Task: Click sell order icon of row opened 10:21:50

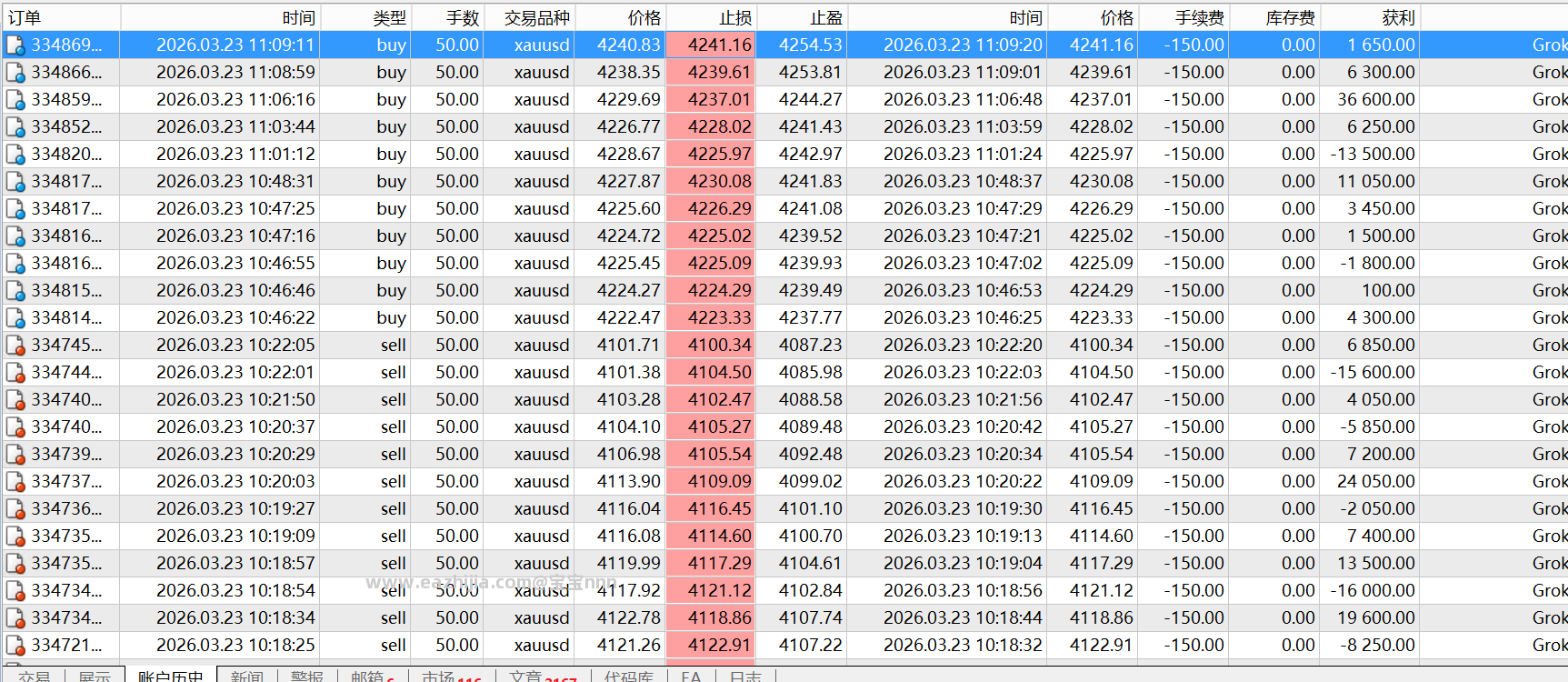Action: tap(15, 400)
